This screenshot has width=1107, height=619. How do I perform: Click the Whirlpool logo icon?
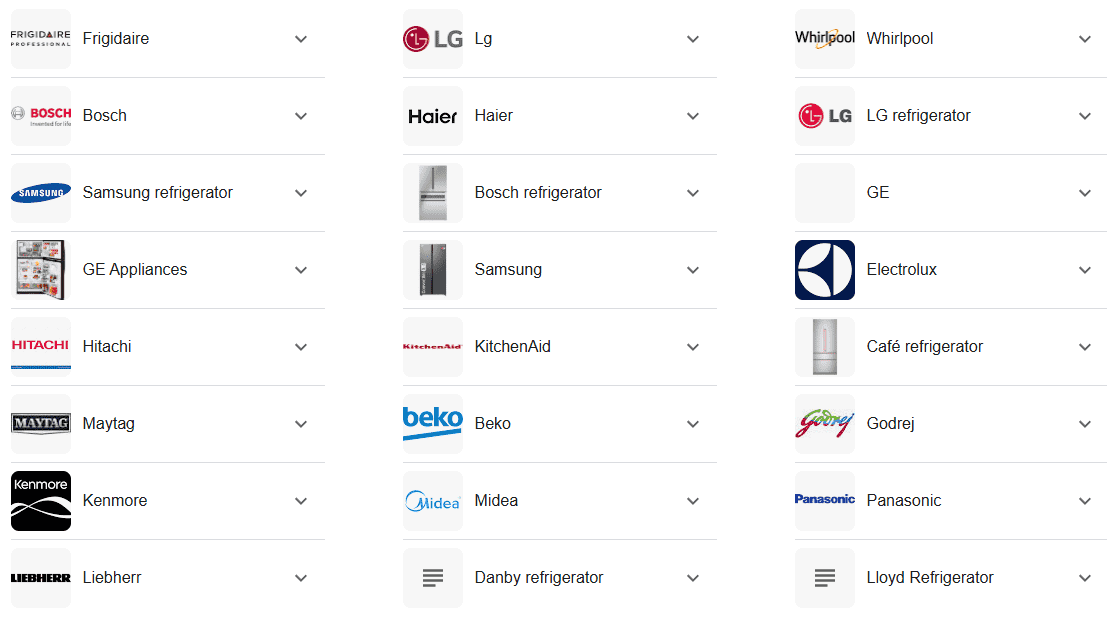click(x=825, y=39)
